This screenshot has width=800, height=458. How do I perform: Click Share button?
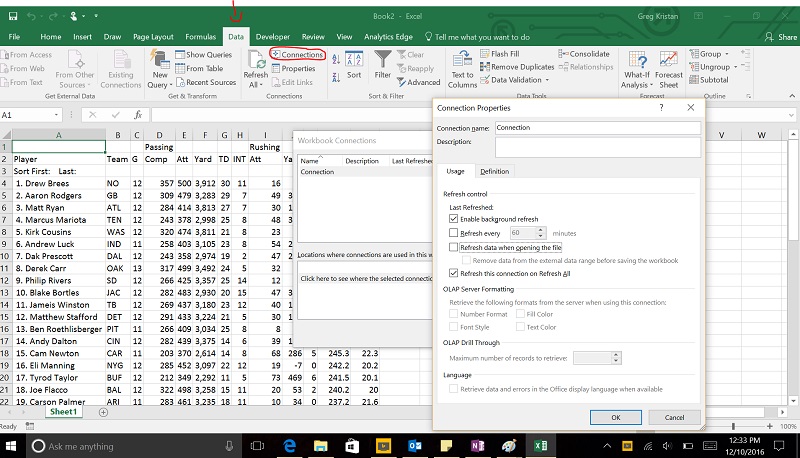[781, 37]
